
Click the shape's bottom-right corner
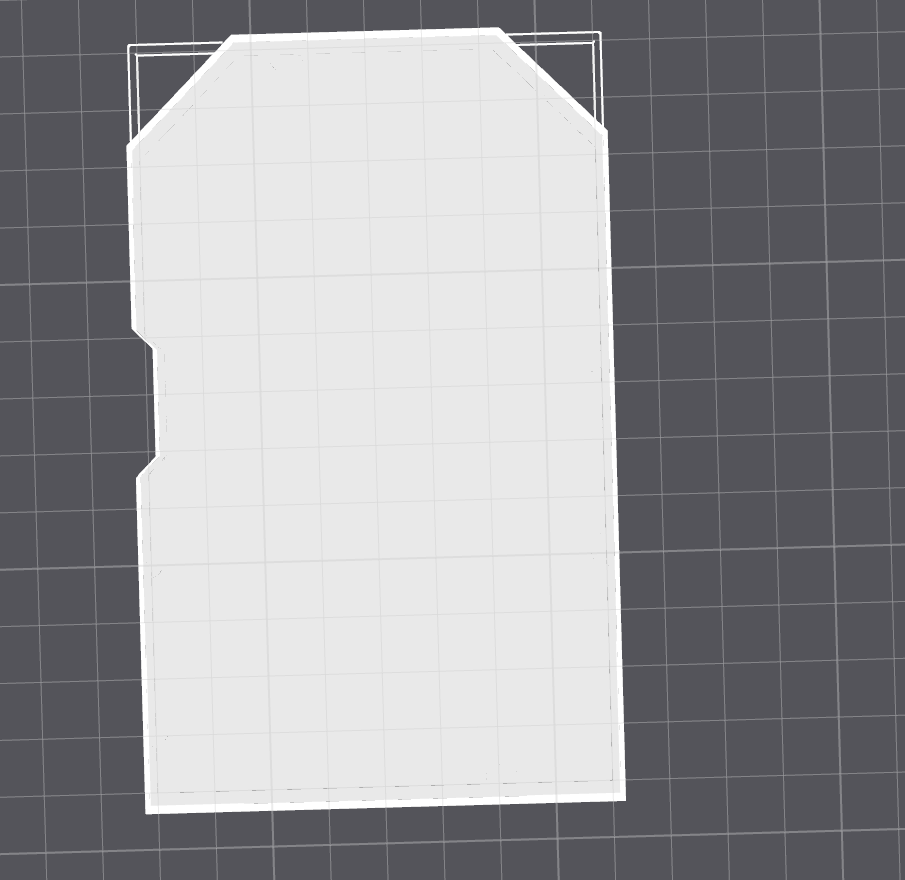621,795
